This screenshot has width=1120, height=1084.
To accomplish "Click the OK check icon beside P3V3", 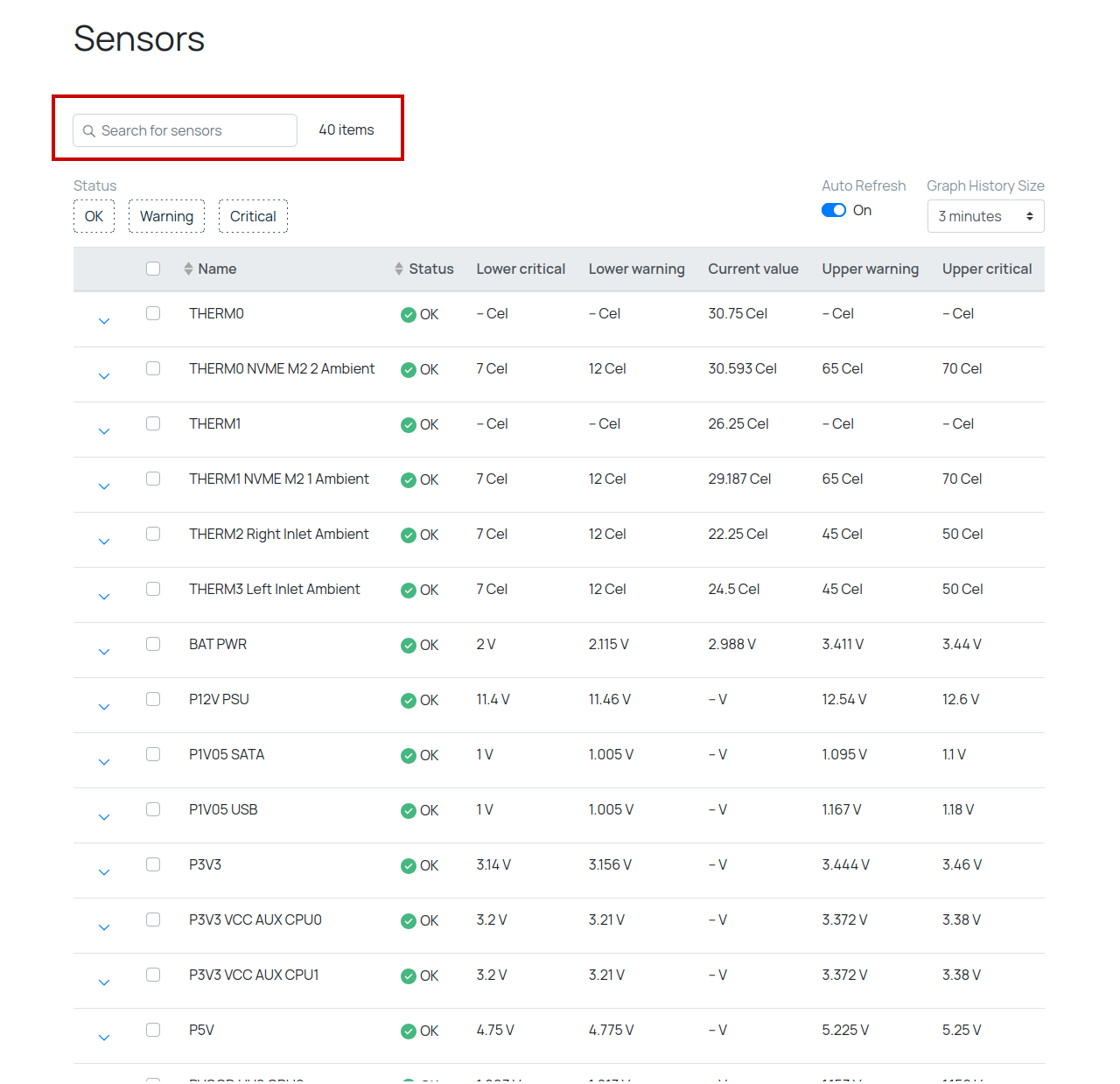I will [x=409, y=866].
